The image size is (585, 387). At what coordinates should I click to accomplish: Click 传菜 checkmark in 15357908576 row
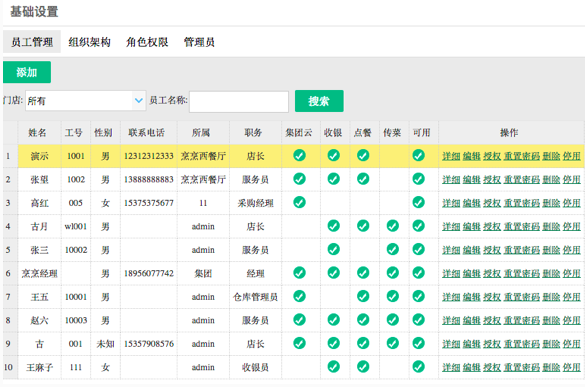(392, 343)
